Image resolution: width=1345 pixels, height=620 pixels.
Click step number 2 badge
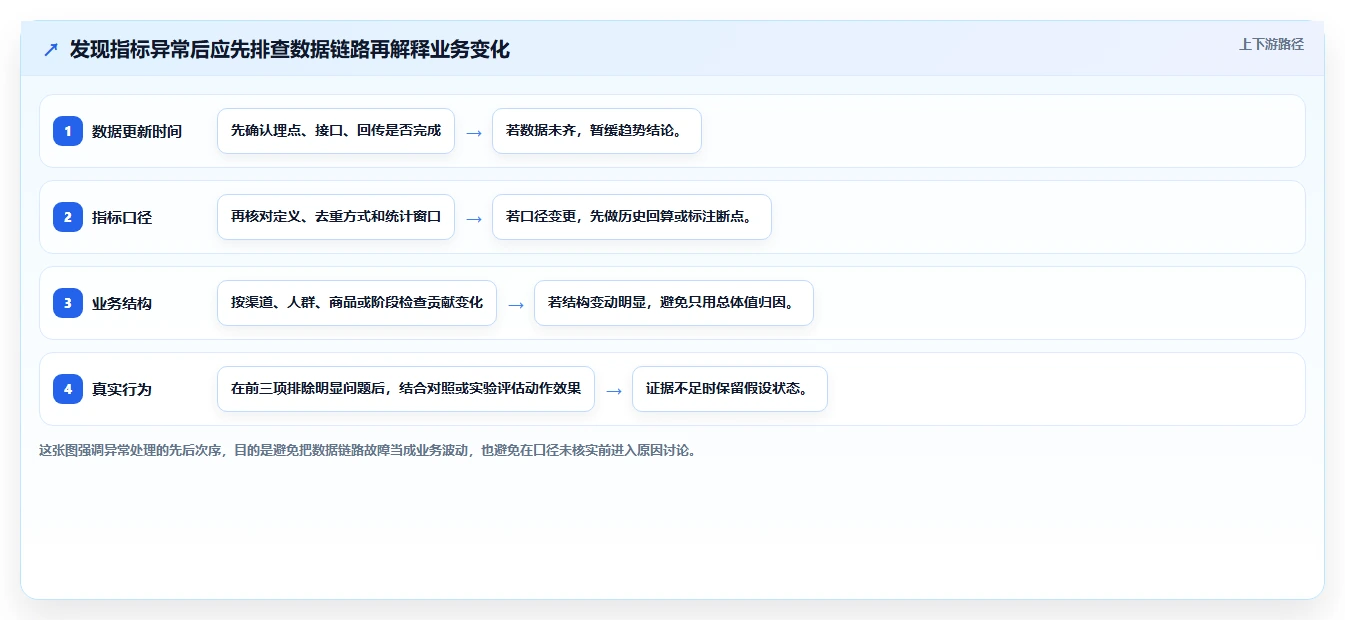(68, 216)
